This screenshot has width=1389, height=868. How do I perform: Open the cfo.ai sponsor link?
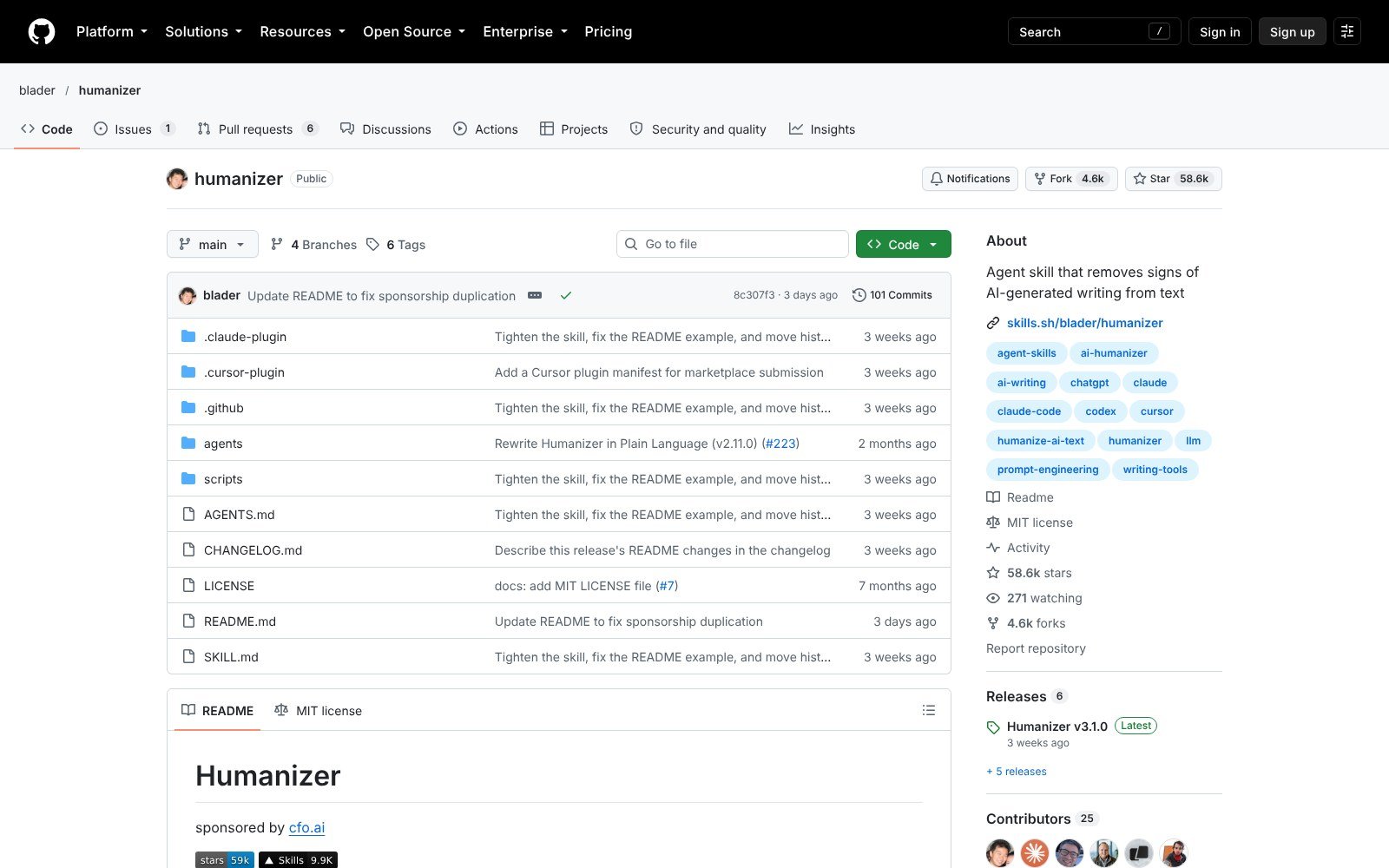tap(306, 827)
